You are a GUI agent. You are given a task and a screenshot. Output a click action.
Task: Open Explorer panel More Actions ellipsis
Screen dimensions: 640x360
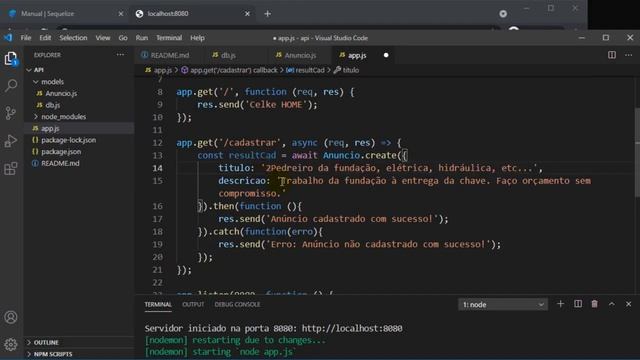tap(120, 55)
